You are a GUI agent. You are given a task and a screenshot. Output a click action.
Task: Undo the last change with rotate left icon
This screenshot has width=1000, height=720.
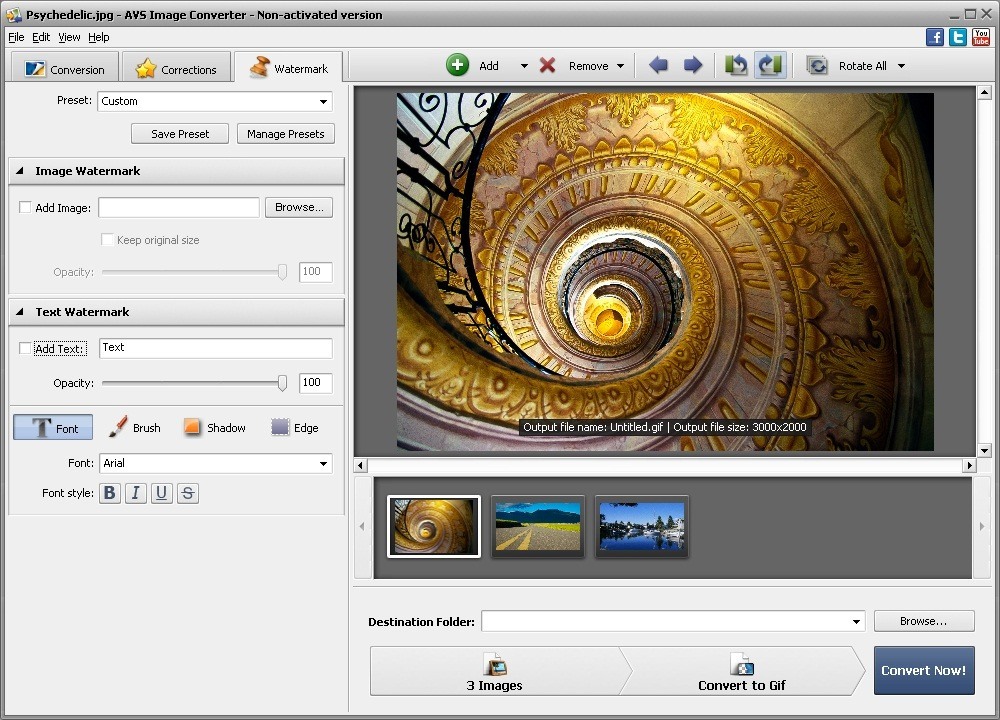tap(736, 64)
